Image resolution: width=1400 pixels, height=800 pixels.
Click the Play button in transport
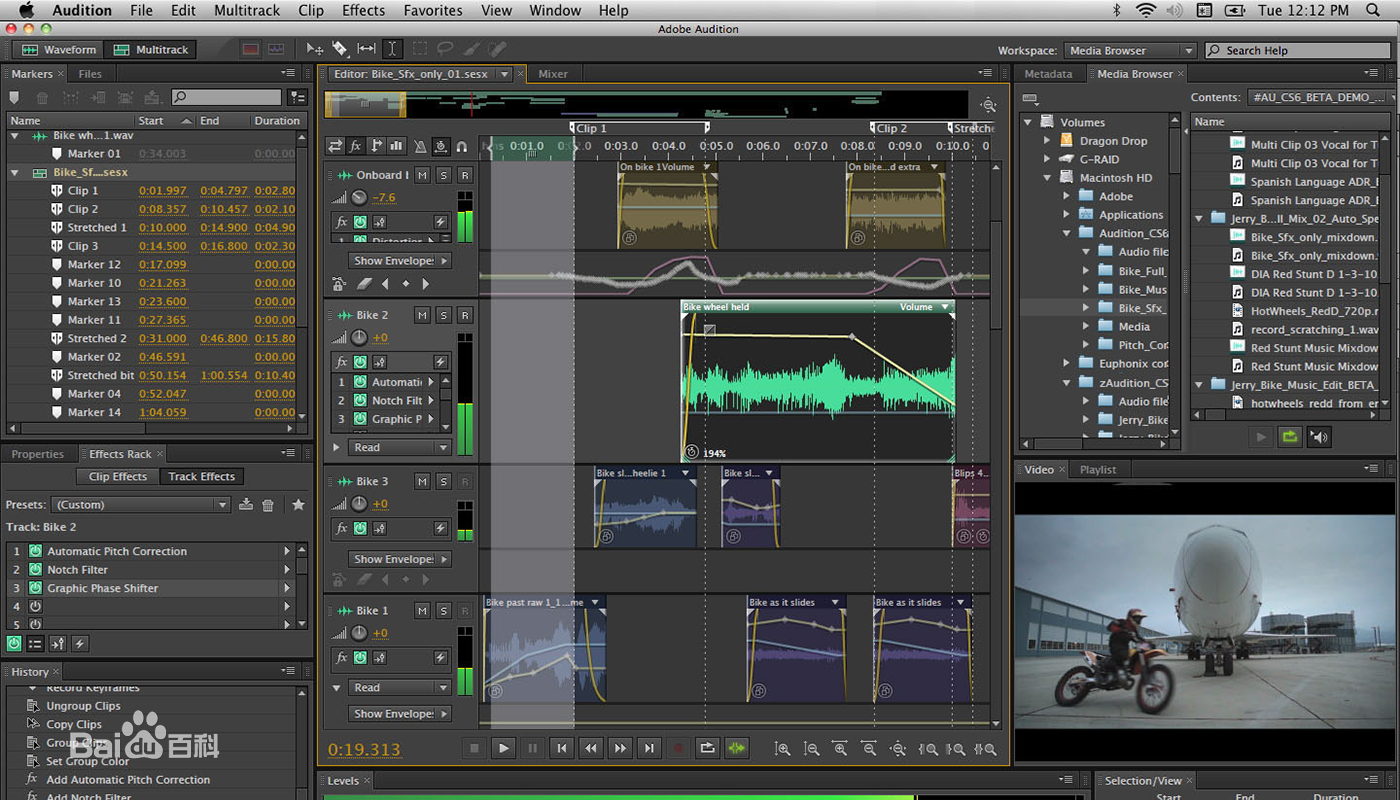coord(504,748)
